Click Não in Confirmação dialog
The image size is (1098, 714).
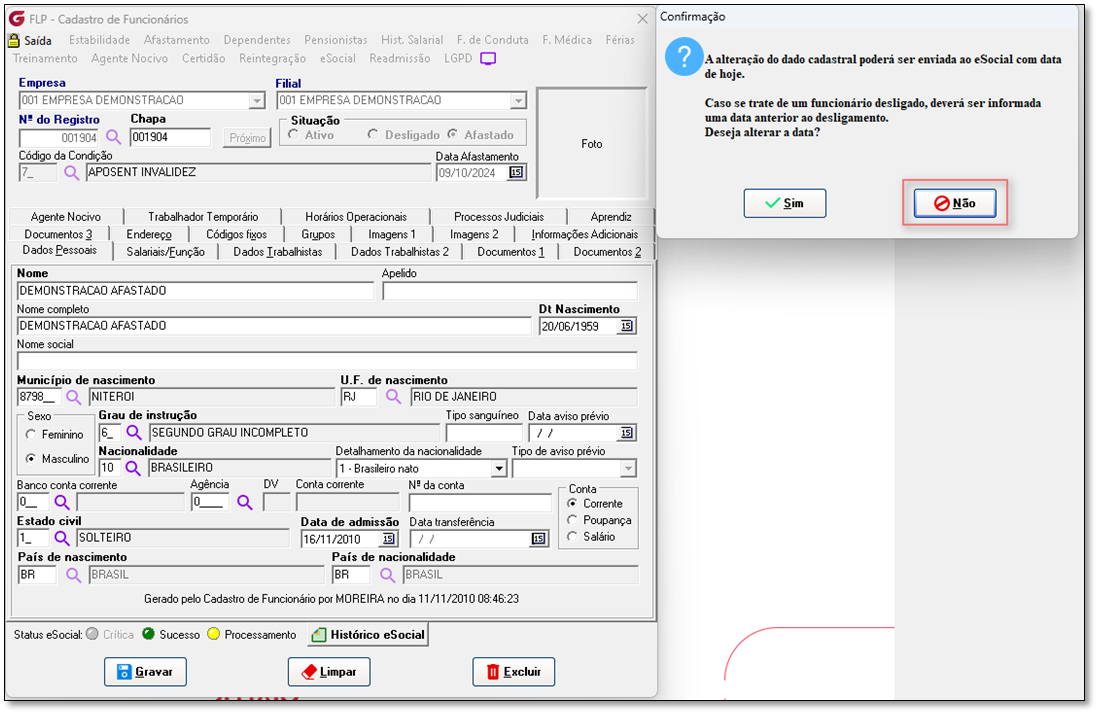point(955,203)
